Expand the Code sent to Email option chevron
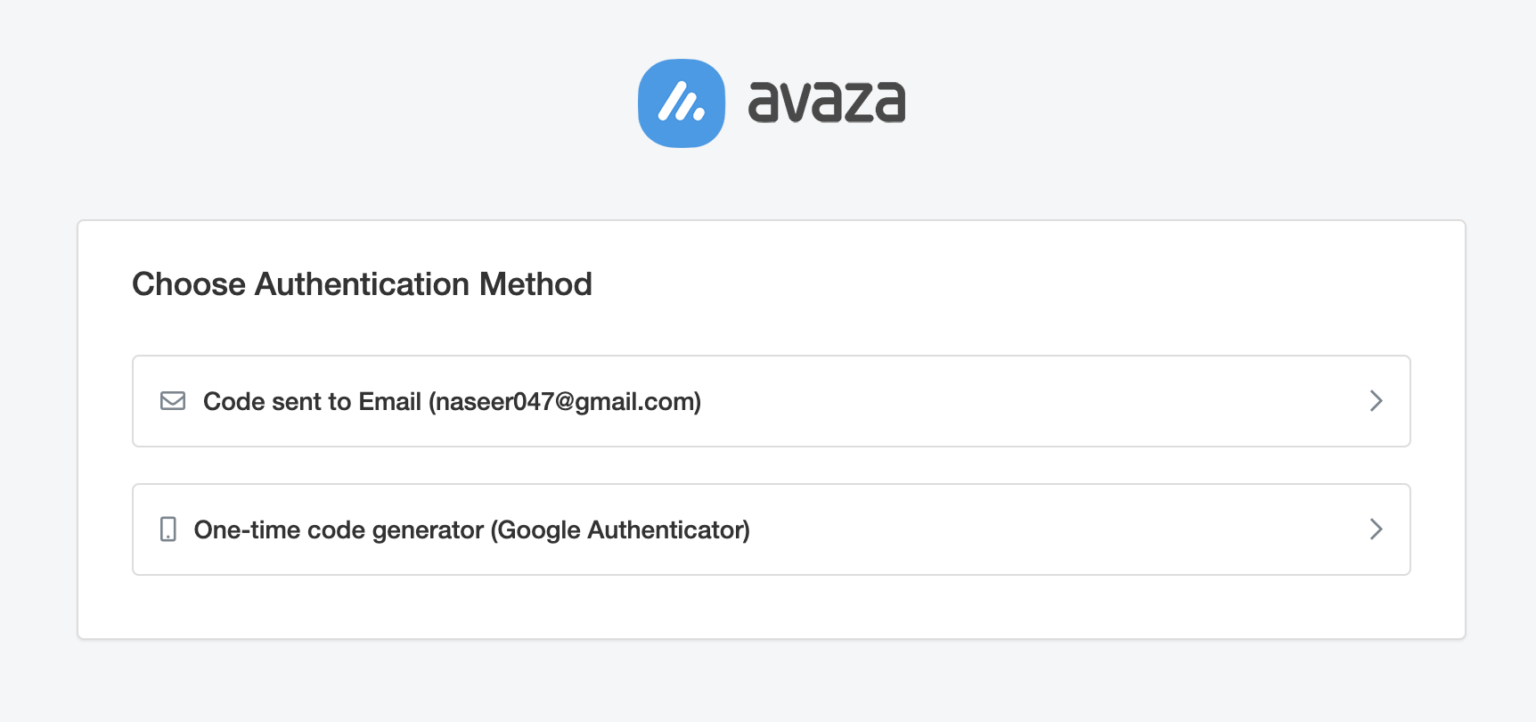Image resolution: width=1536 pixels, height=722 pixels. [1376, 400]
